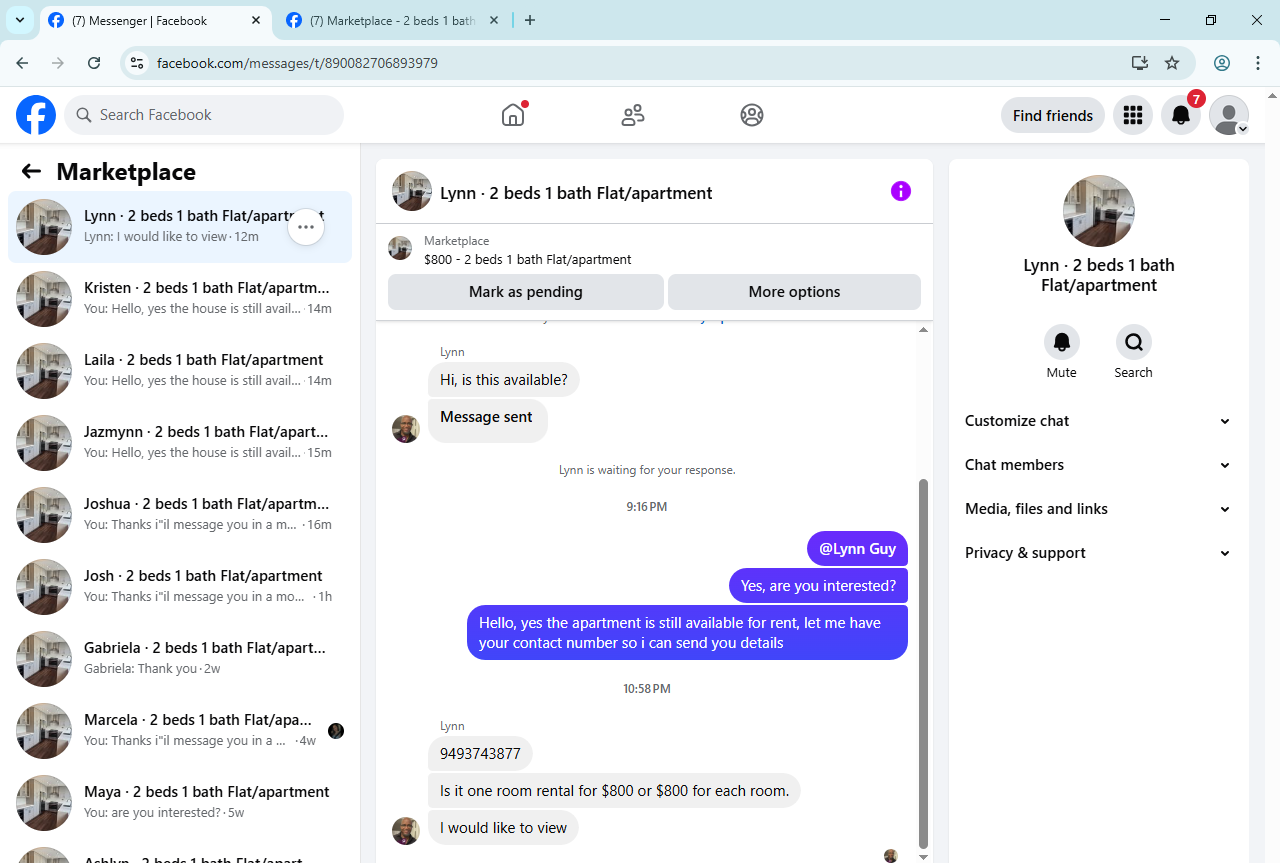Image resolution: width=1280 pixels, height=863 pixels.
Task: Open the Groups icon in top navigation
Action: pyautogui.click(x=752, y=115)
